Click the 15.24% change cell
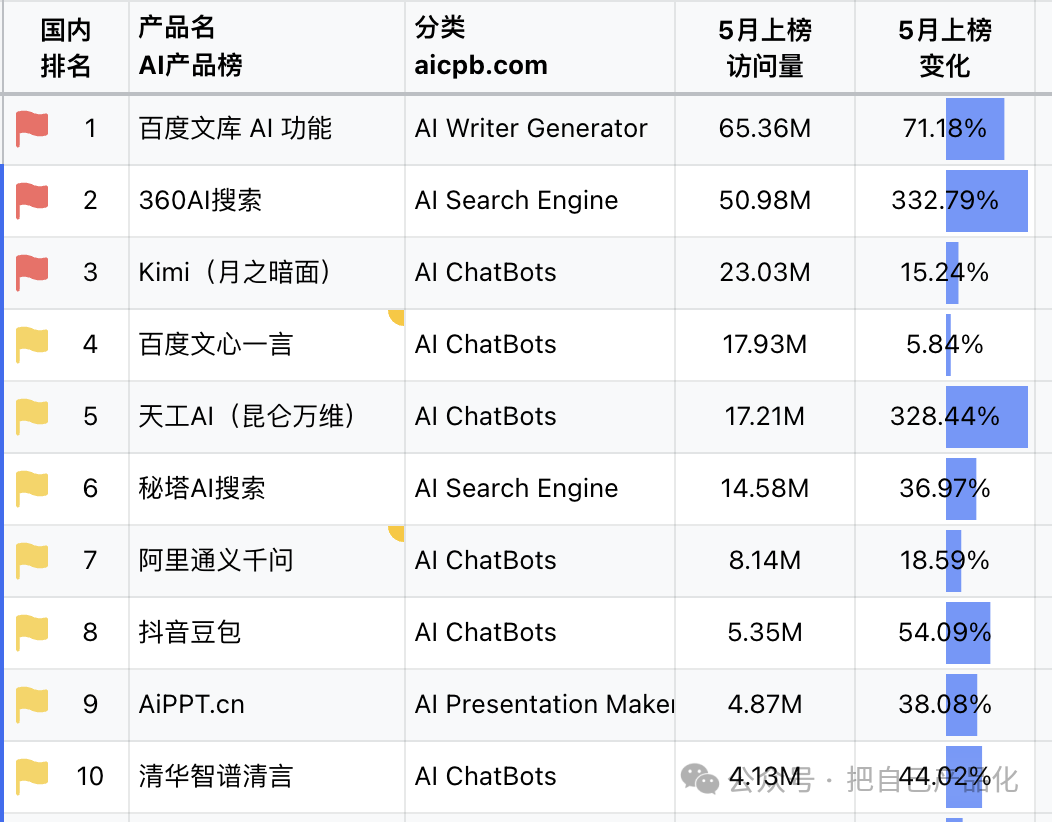1052x822 pixels. pyautogui.click(x=945, y=272)
